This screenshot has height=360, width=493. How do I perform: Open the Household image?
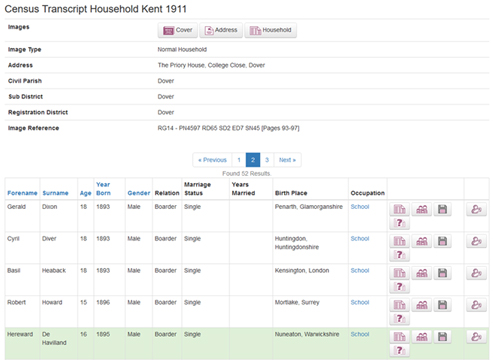click(x=270, y=30)
